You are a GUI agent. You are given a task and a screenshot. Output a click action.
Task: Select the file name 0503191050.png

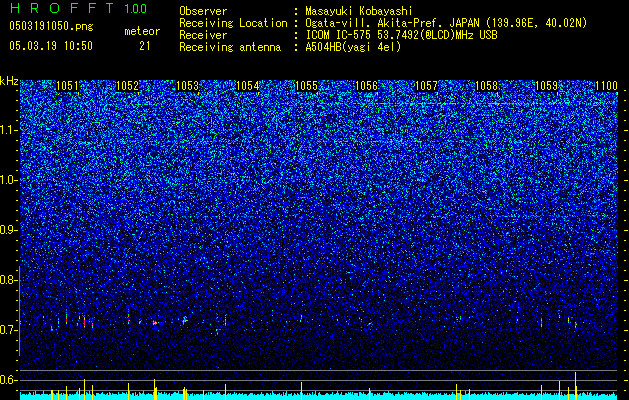(51, 26)
